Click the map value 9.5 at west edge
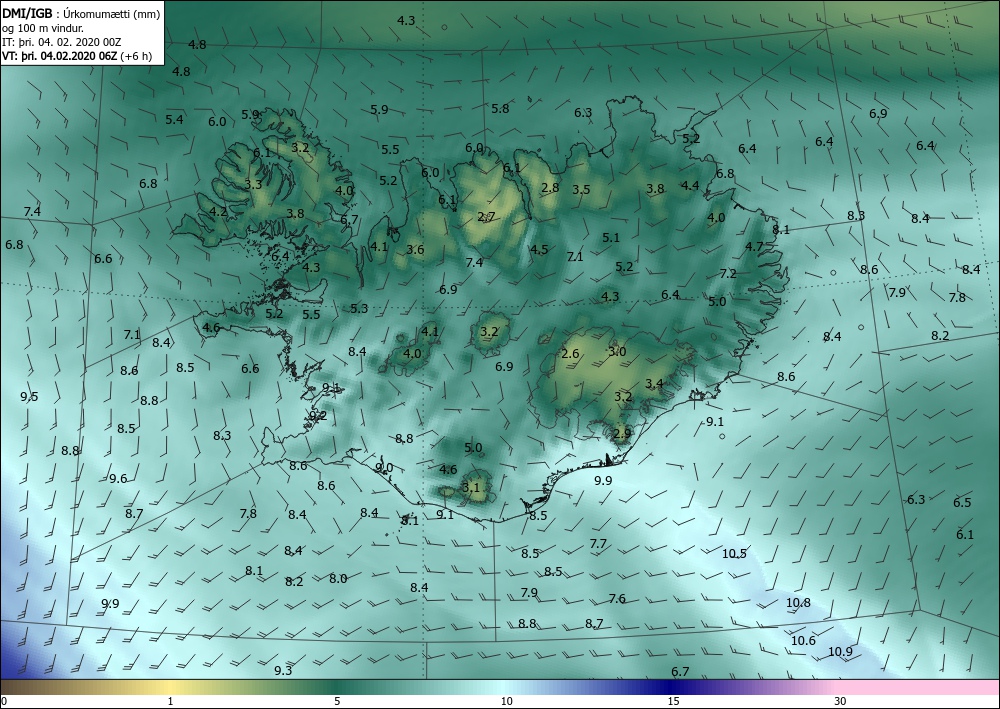Viewport: 1000px width, 709px height. [29, 397]
